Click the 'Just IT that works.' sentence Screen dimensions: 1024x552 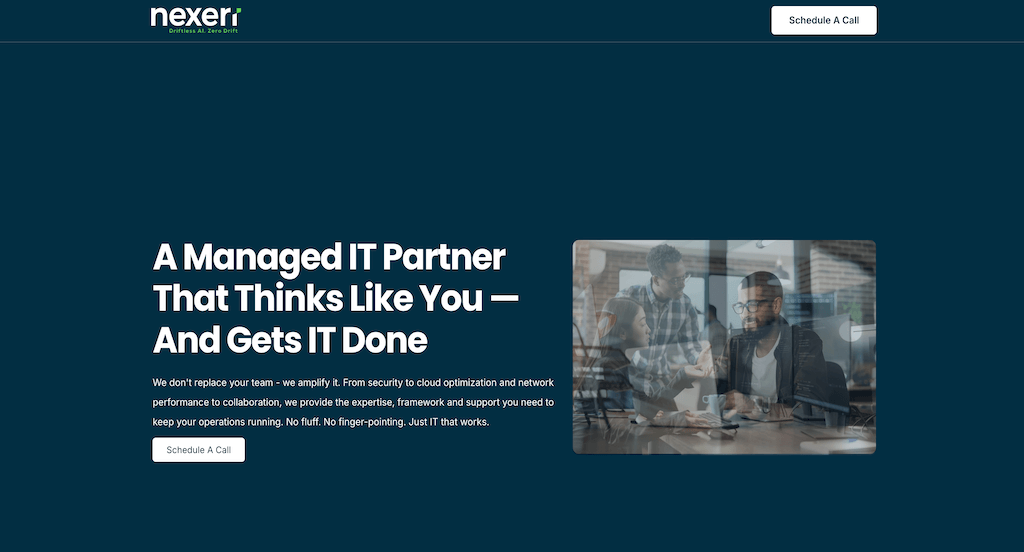pyautogui.click(x=449, y=422)
